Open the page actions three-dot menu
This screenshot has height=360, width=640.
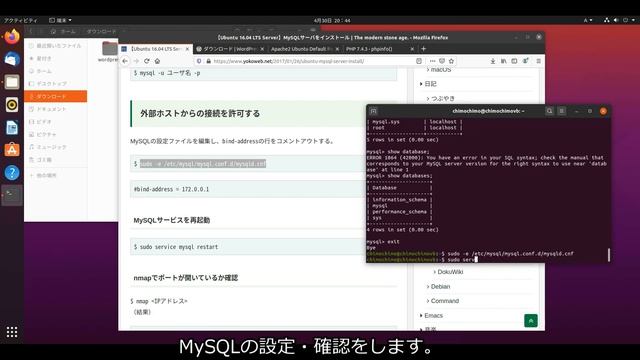pyautogui.click(x=433, y=61)
